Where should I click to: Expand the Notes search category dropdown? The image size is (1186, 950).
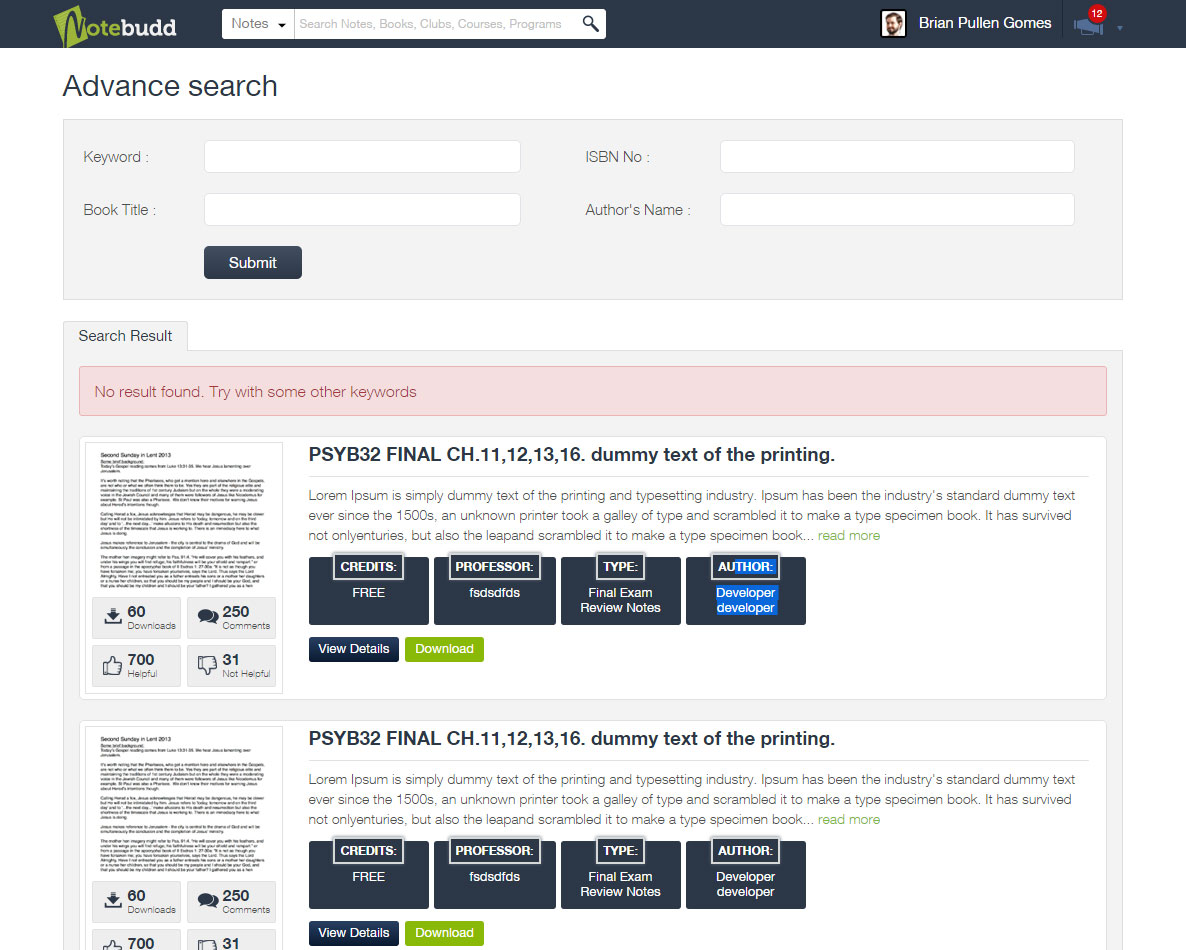258,24
